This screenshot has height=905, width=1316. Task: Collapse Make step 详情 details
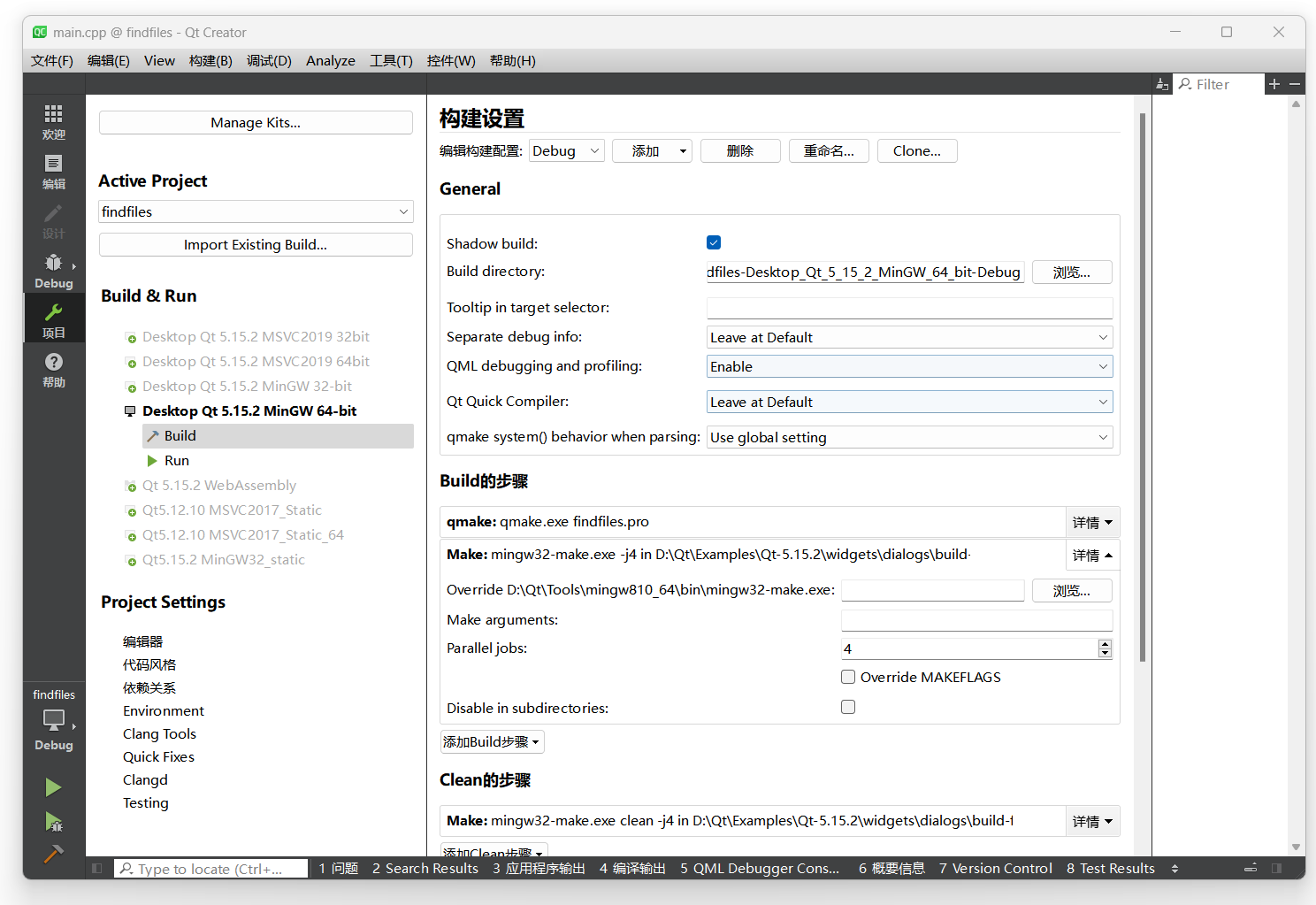[x=1092, y=556]
